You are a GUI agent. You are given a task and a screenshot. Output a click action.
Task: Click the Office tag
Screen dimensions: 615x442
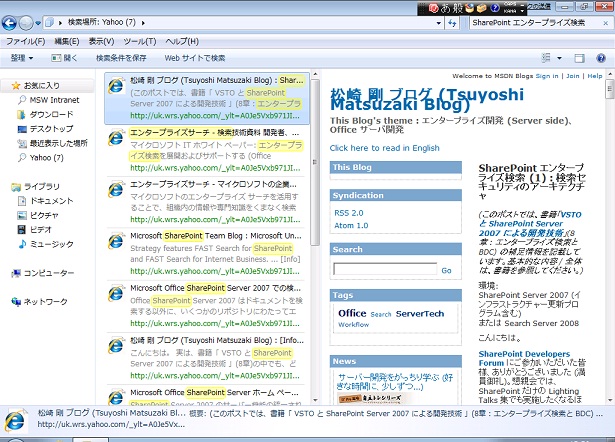(x=352, y=313)
